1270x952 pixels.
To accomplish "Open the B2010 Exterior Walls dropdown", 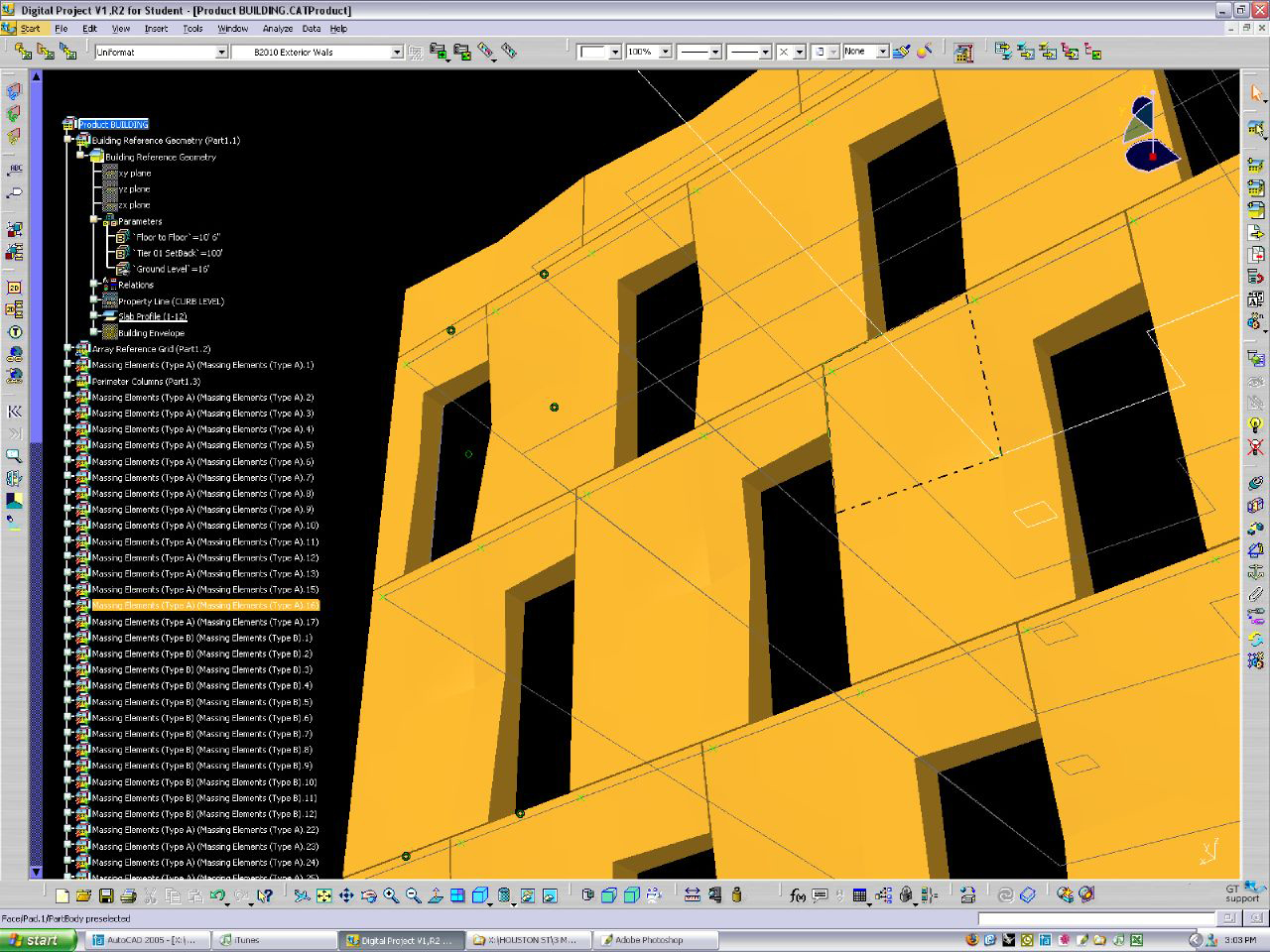I will (396, 52).
